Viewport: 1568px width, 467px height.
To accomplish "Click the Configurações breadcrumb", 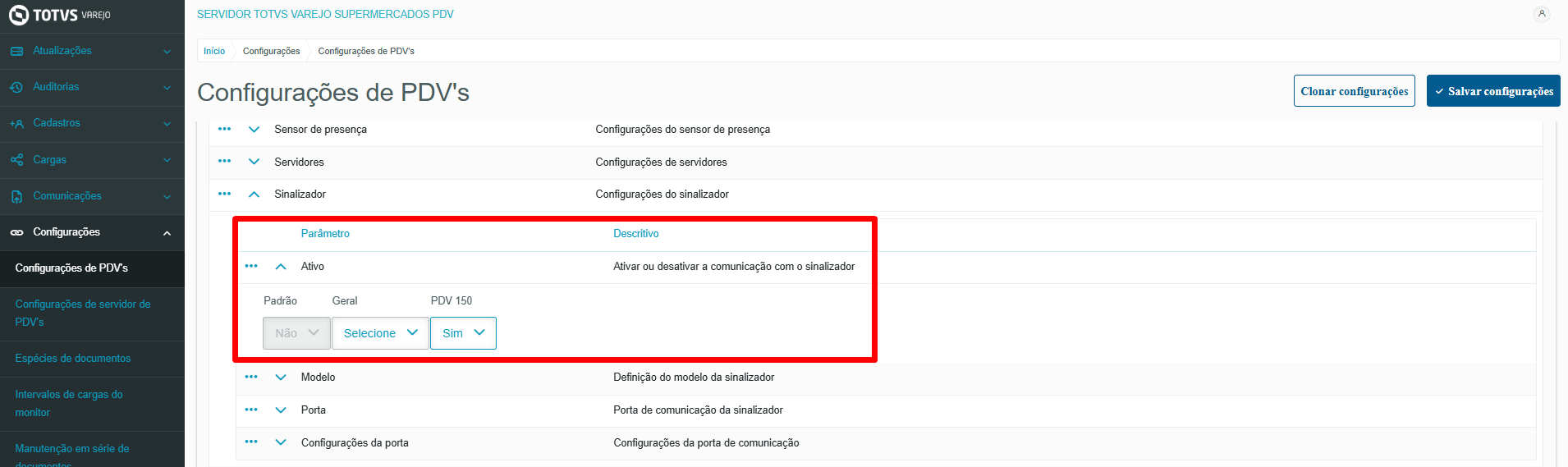I will (271, 51).
